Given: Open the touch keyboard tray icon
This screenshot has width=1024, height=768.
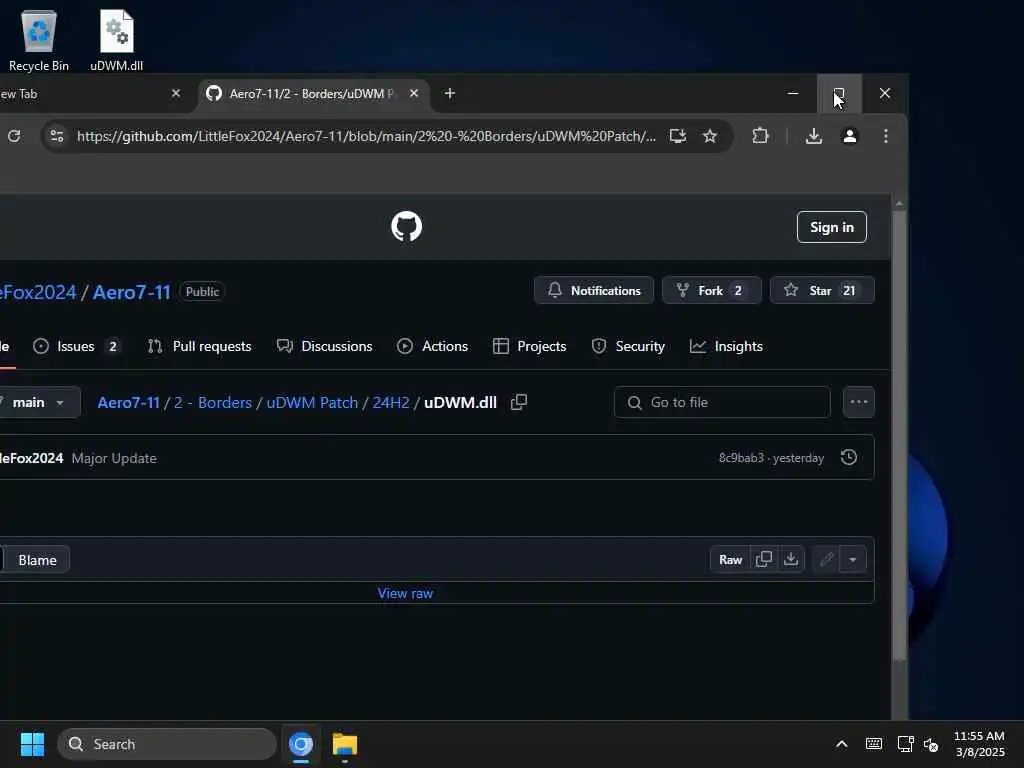Looking at the screenshot, I should 874,744.
